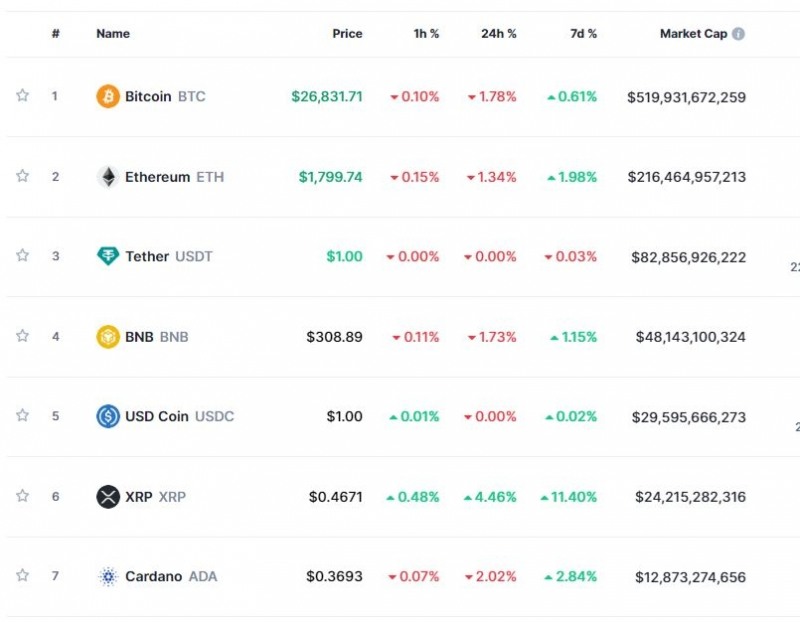Image resolution: width=800 pixels, height=622 pixels.
Task: Click the Bitcoin logo icon
Action: click(108, 97)
